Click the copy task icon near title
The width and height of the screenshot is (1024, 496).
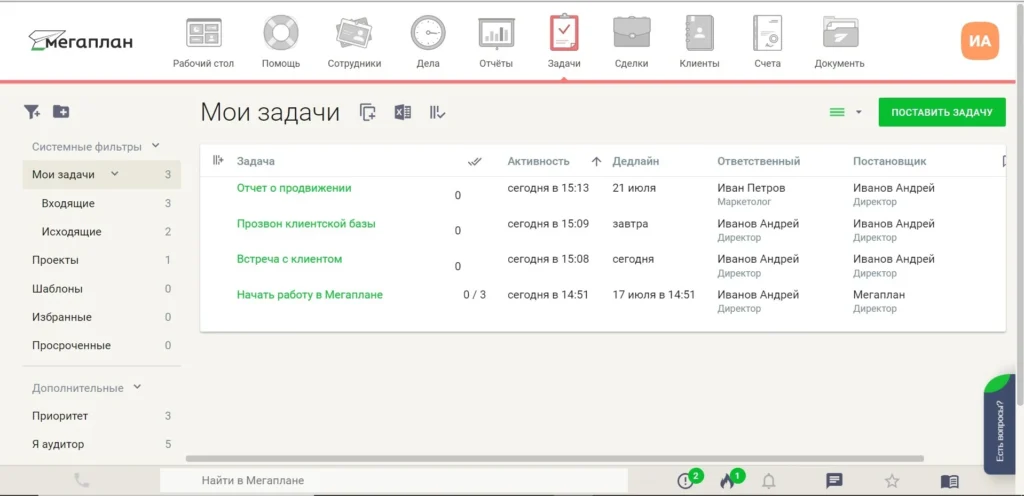pos(368,112)
